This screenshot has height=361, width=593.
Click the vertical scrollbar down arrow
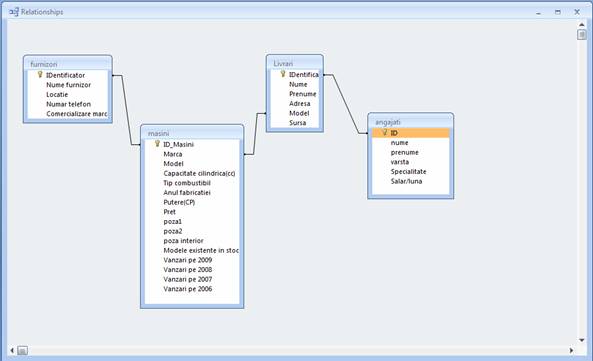click(582, 340)
